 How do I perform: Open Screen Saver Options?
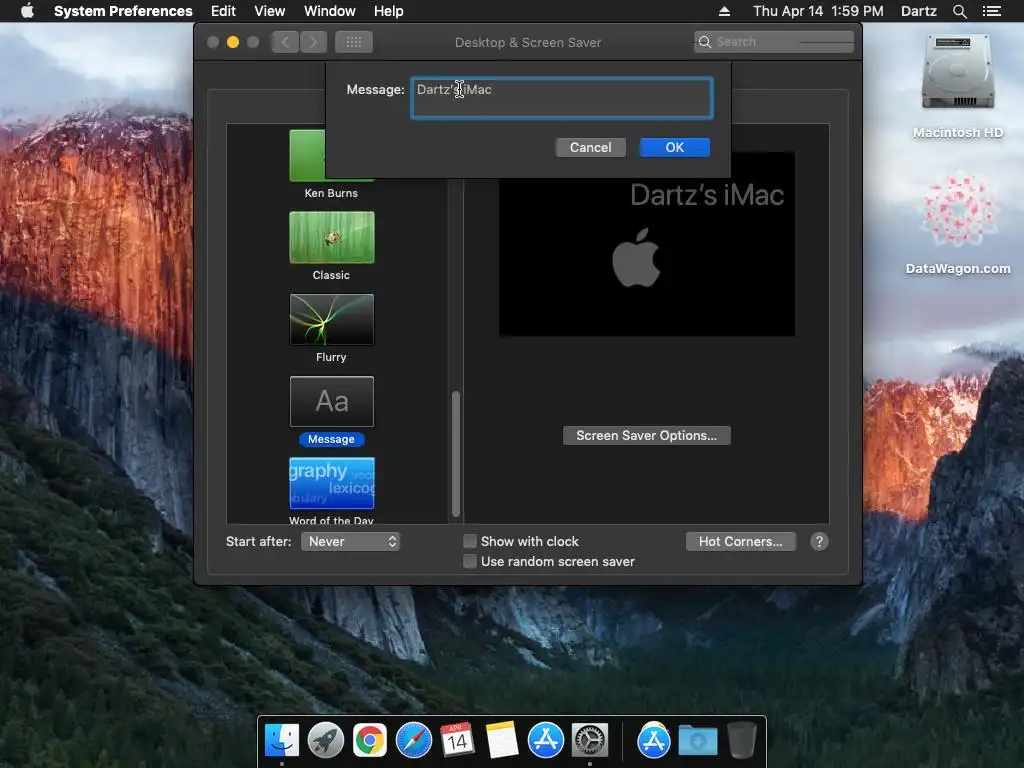pos(647,436)
